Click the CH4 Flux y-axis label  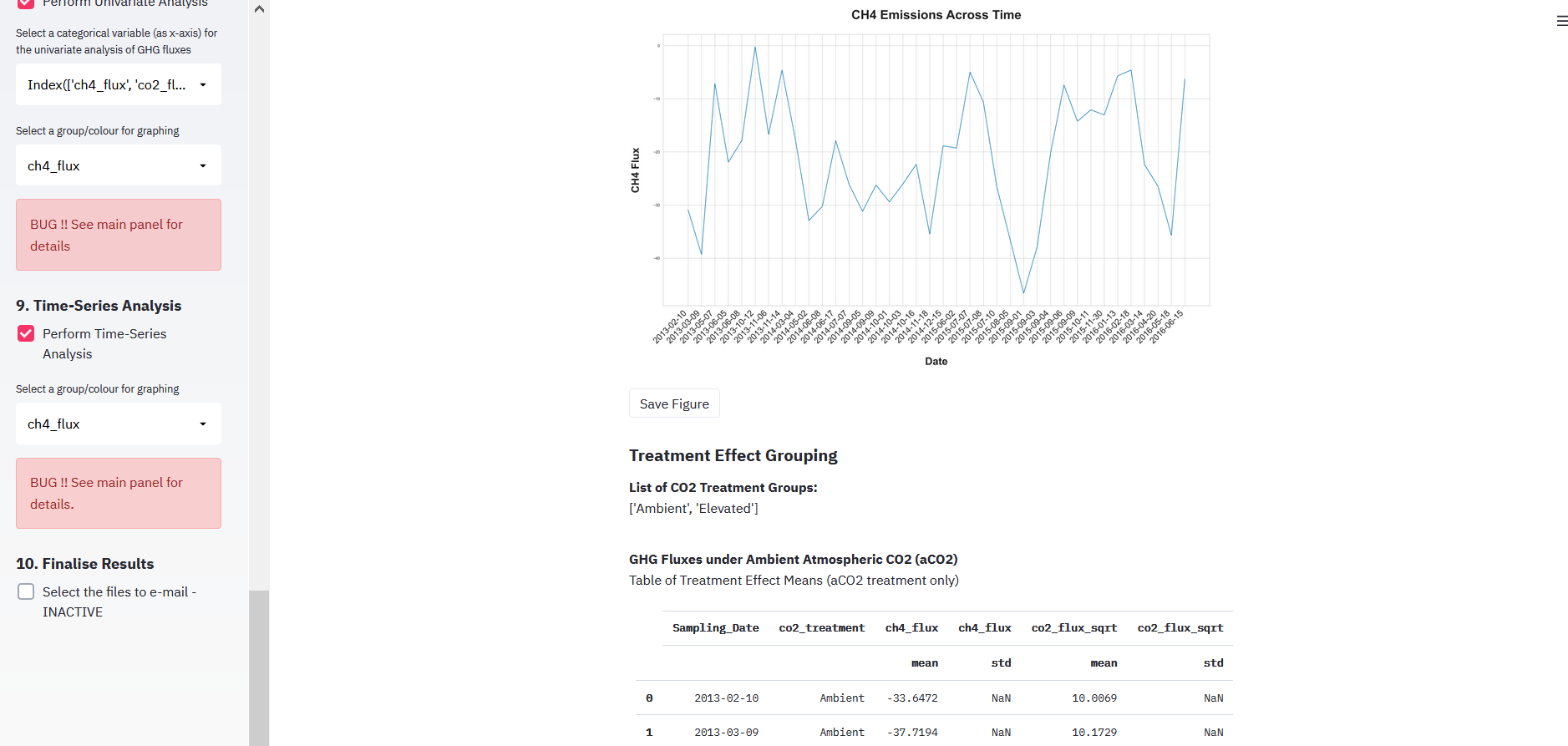tap(635, 170)
